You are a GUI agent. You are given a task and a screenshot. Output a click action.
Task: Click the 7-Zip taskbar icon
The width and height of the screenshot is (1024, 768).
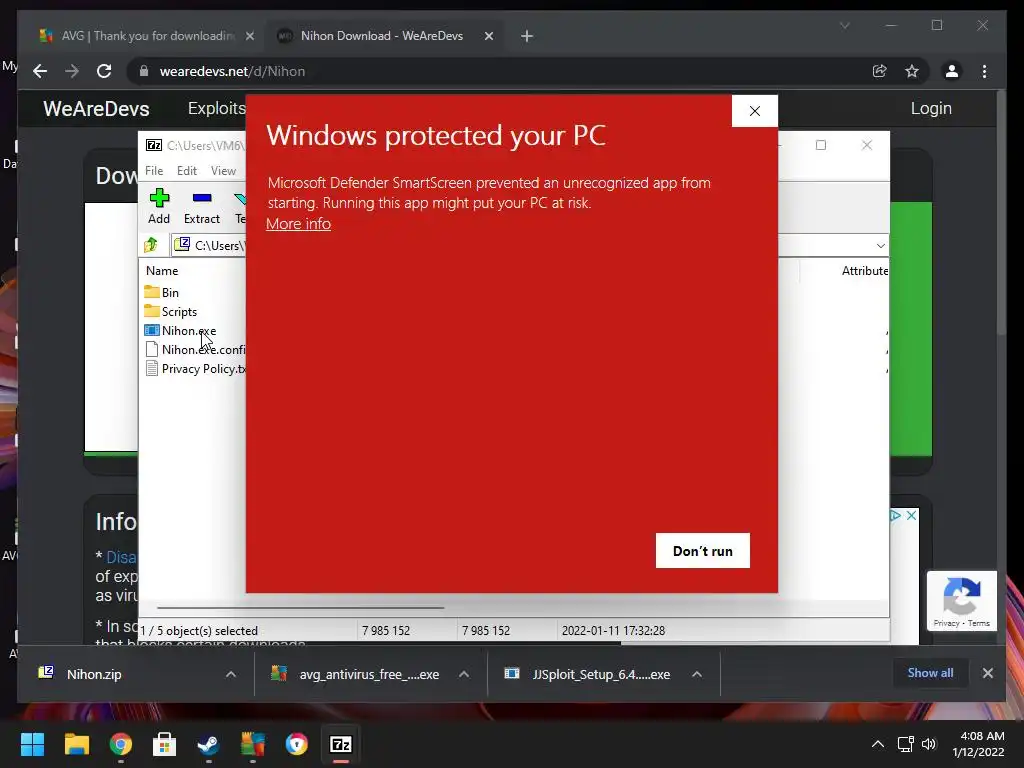click(341, 744)
